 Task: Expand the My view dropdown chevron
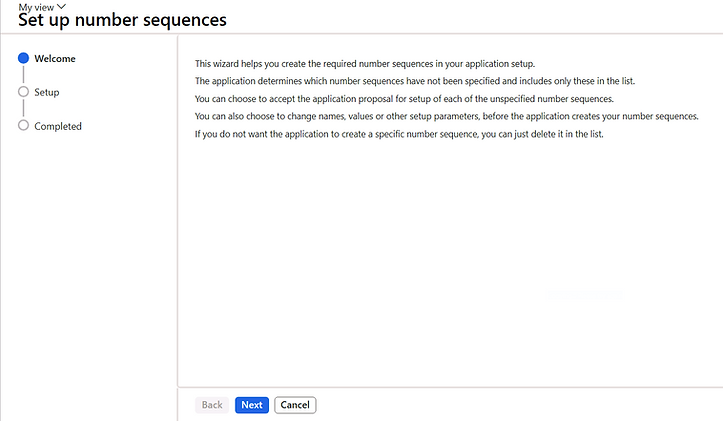(62, 6)
